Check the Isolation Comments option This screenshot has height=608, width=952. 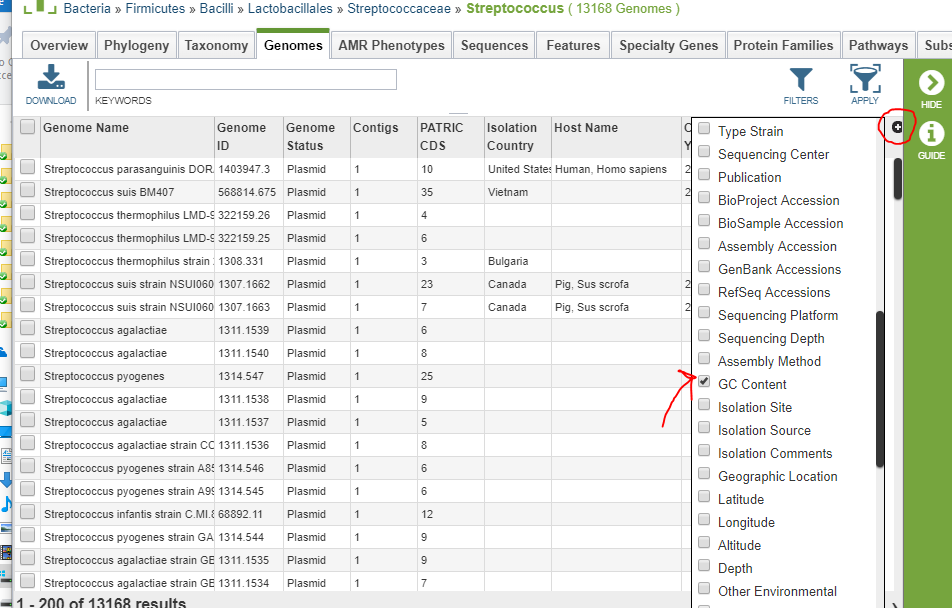(704, 451)
